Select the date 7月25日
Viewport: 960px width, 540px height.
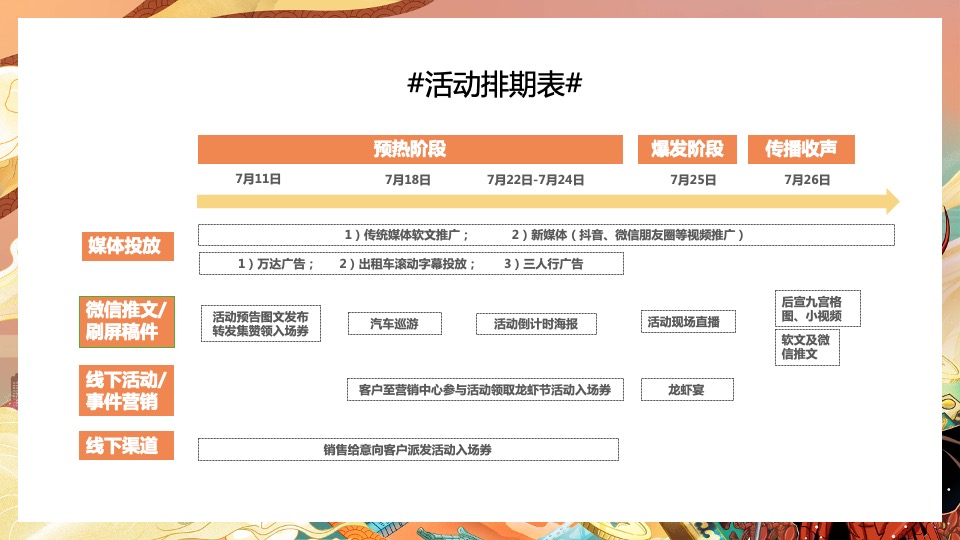(693, 180)
